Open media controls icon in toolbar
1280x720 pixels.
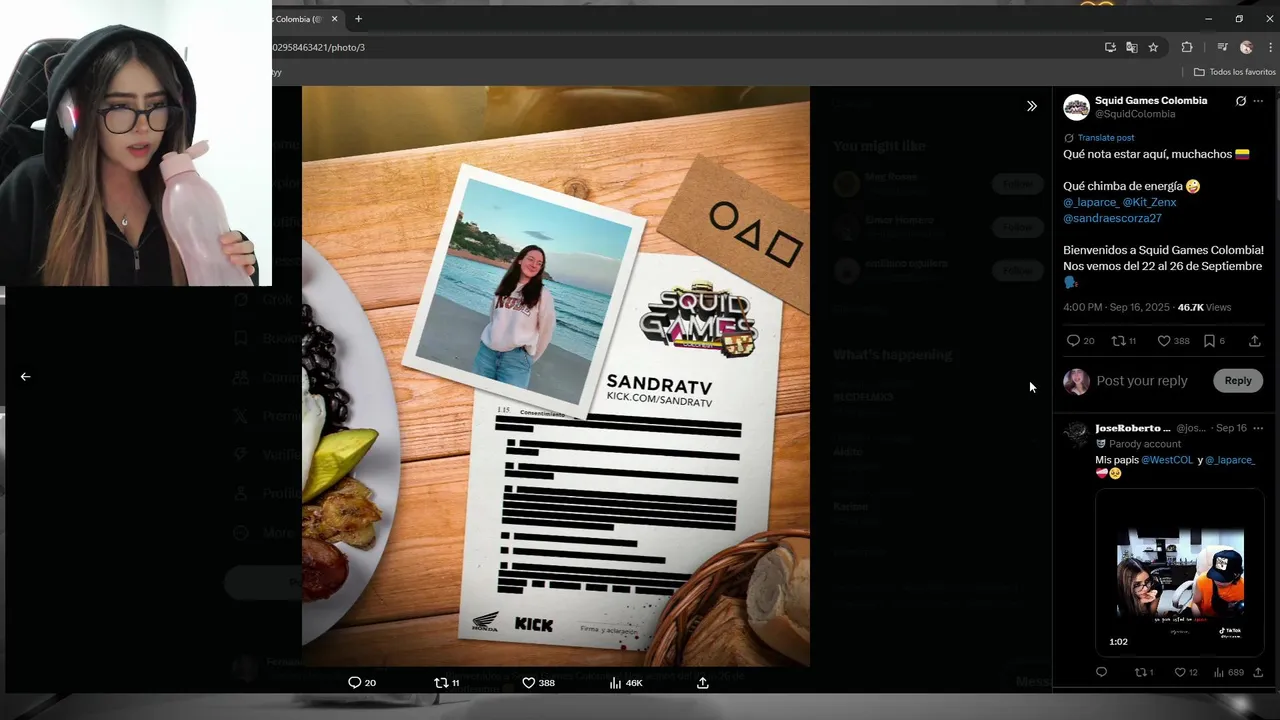[1222, 47]
